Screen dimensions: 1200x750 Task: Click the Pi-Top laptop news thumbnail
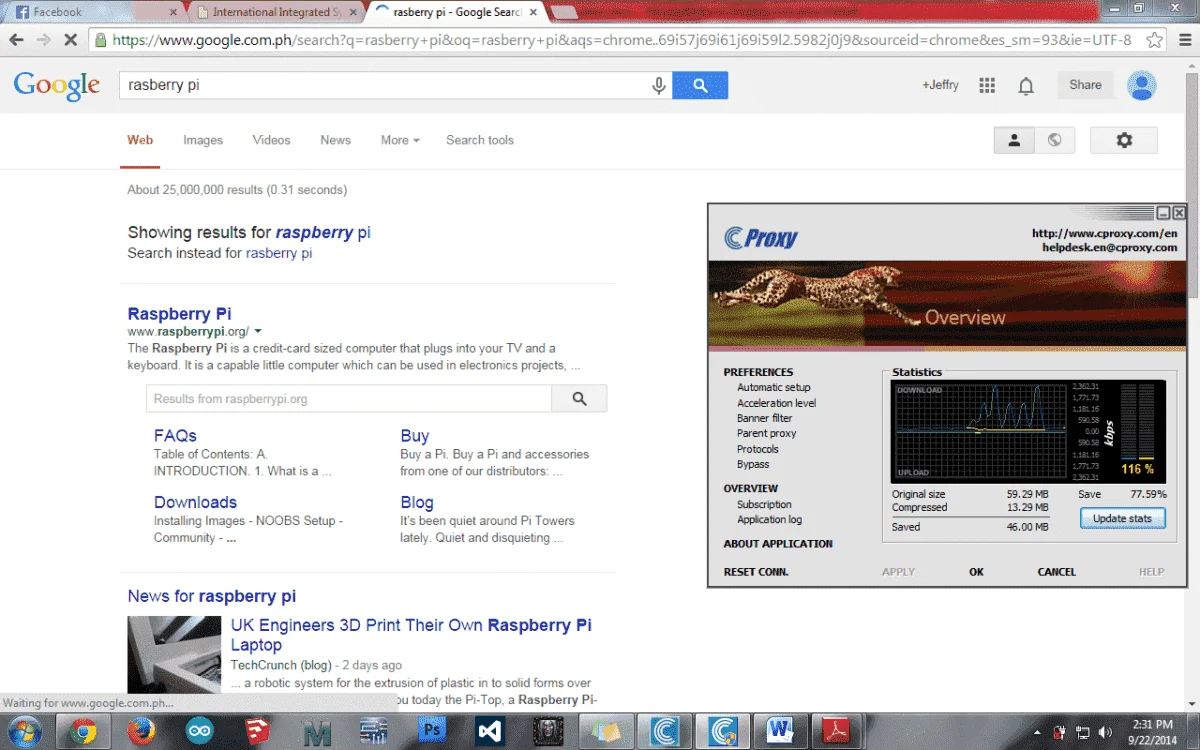point(174,655)
